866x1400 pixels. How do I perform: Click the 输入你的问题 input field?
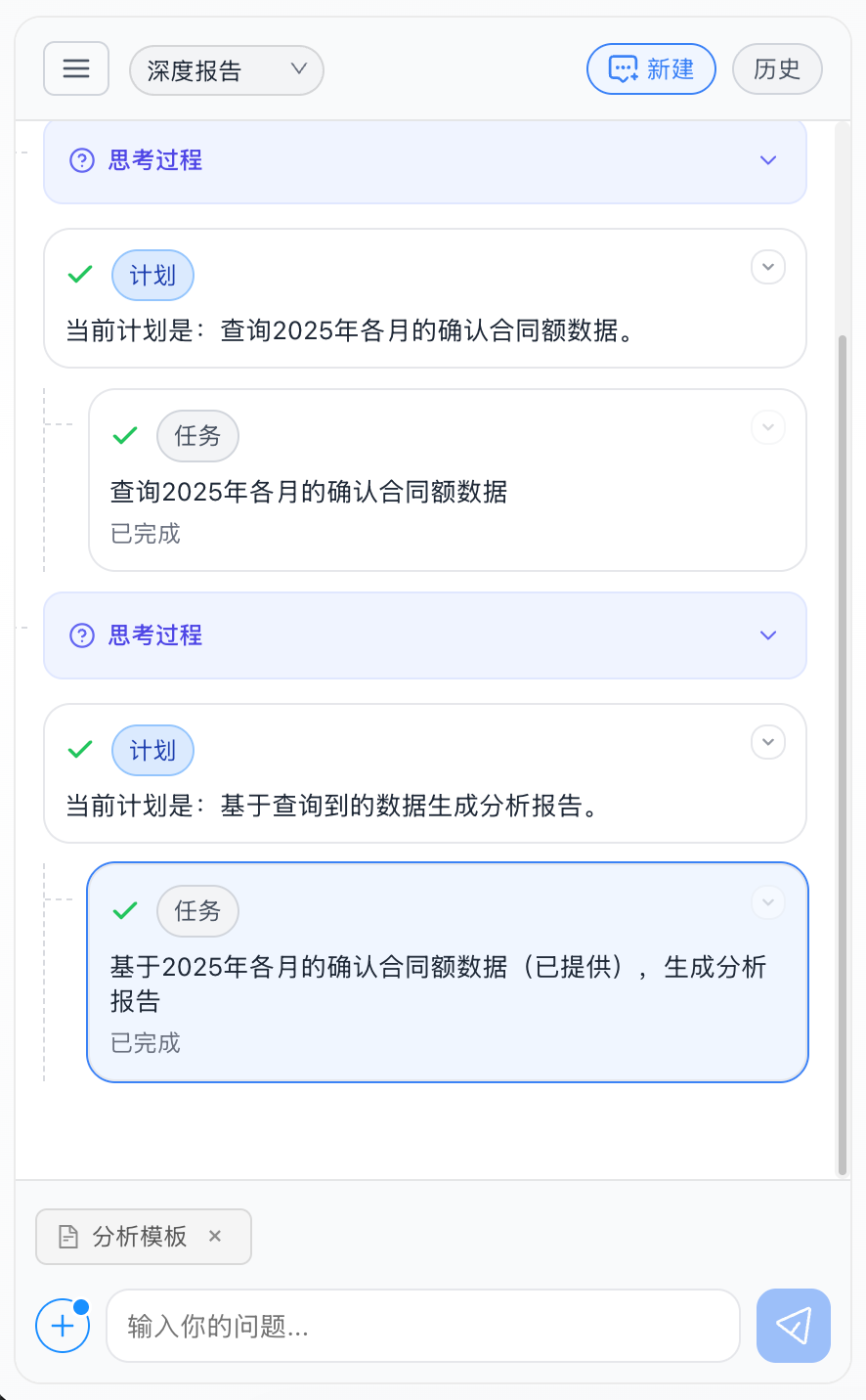pyautogui.click(x=422, y=1326)
